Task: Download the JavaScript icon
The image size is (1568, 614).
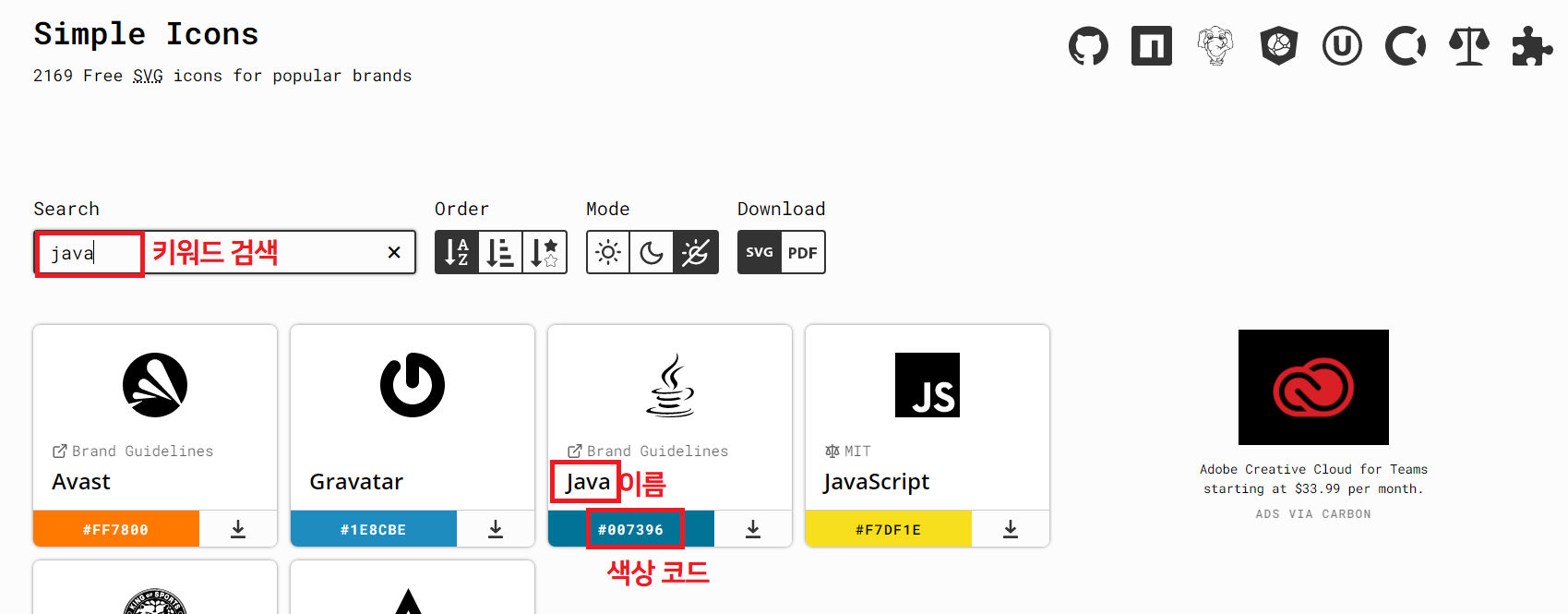Action: 1011,529
